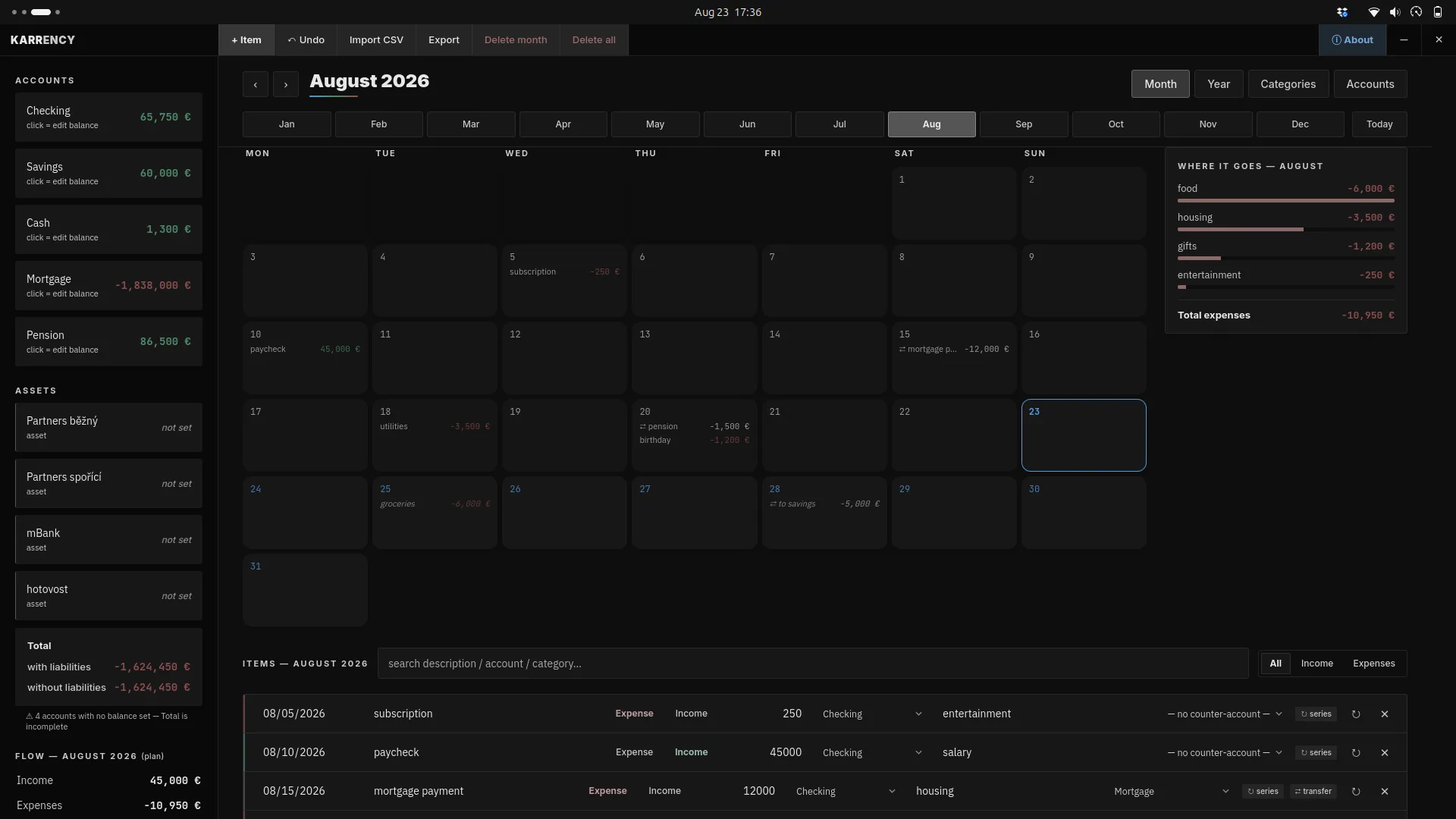Viewport: 1456px width, 819px height.
Task: Click the Delete all button
Action: pos(594,40)
